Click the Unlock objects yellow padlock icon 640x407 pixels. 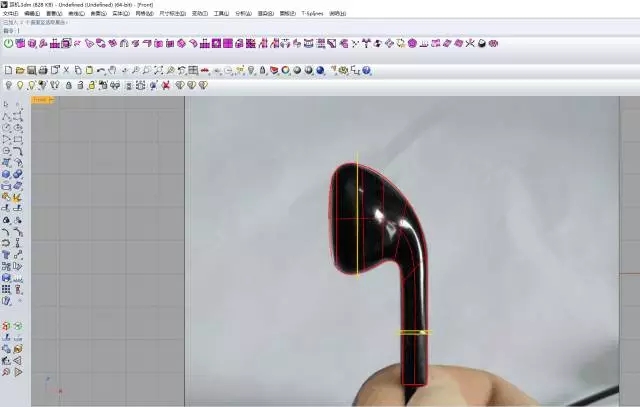click(92, 85)
